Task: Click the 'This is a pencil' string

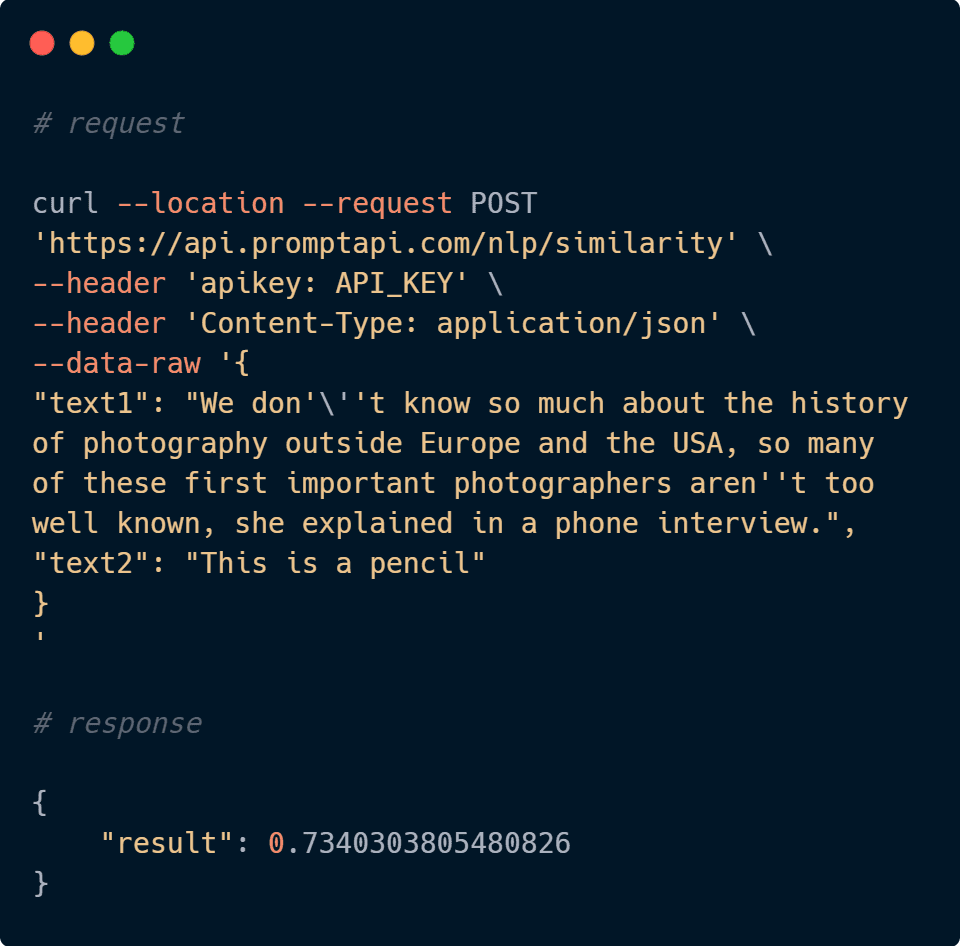Action: pos(335,564)
